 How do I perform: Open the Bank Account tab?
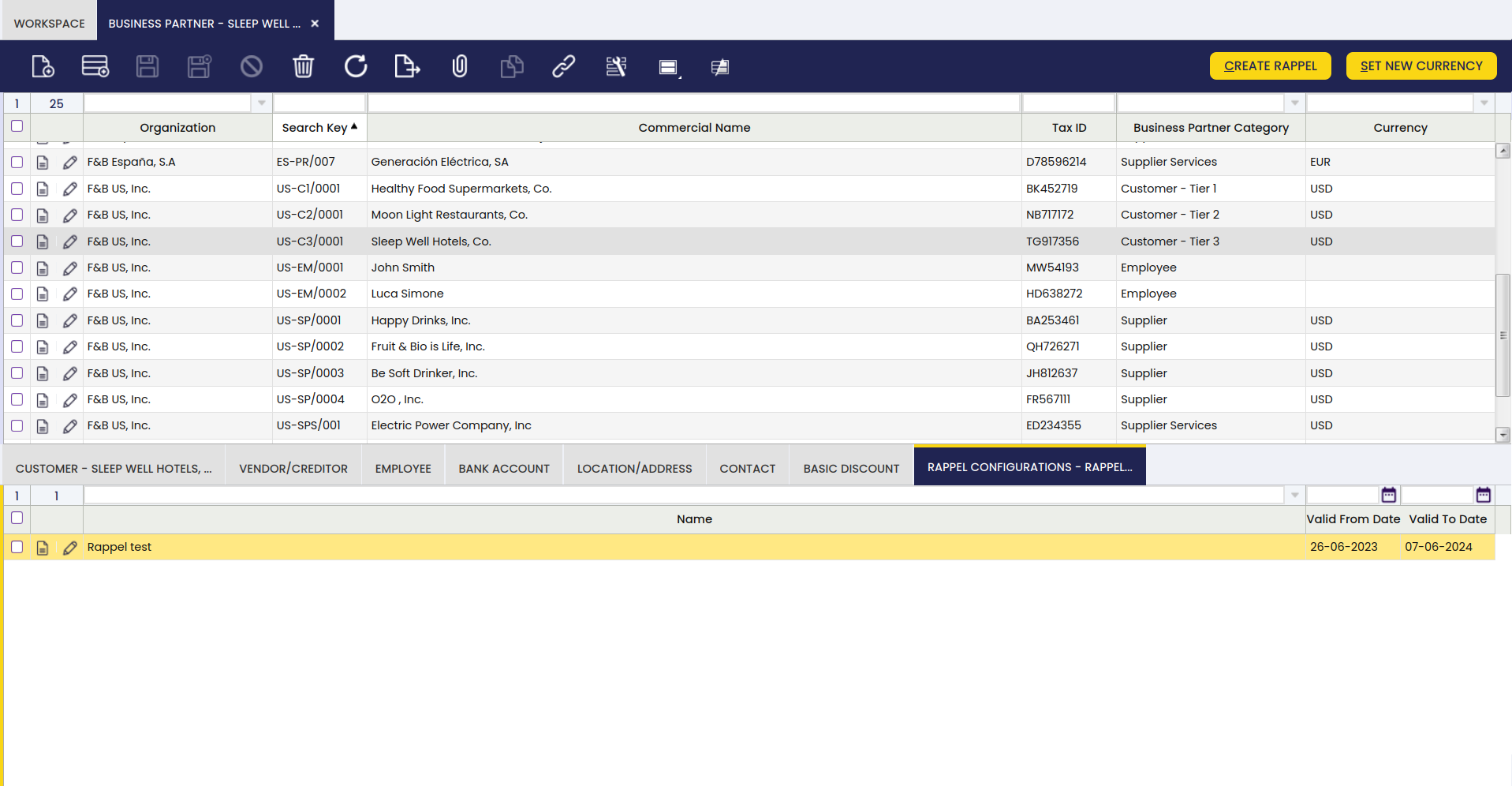504,469
